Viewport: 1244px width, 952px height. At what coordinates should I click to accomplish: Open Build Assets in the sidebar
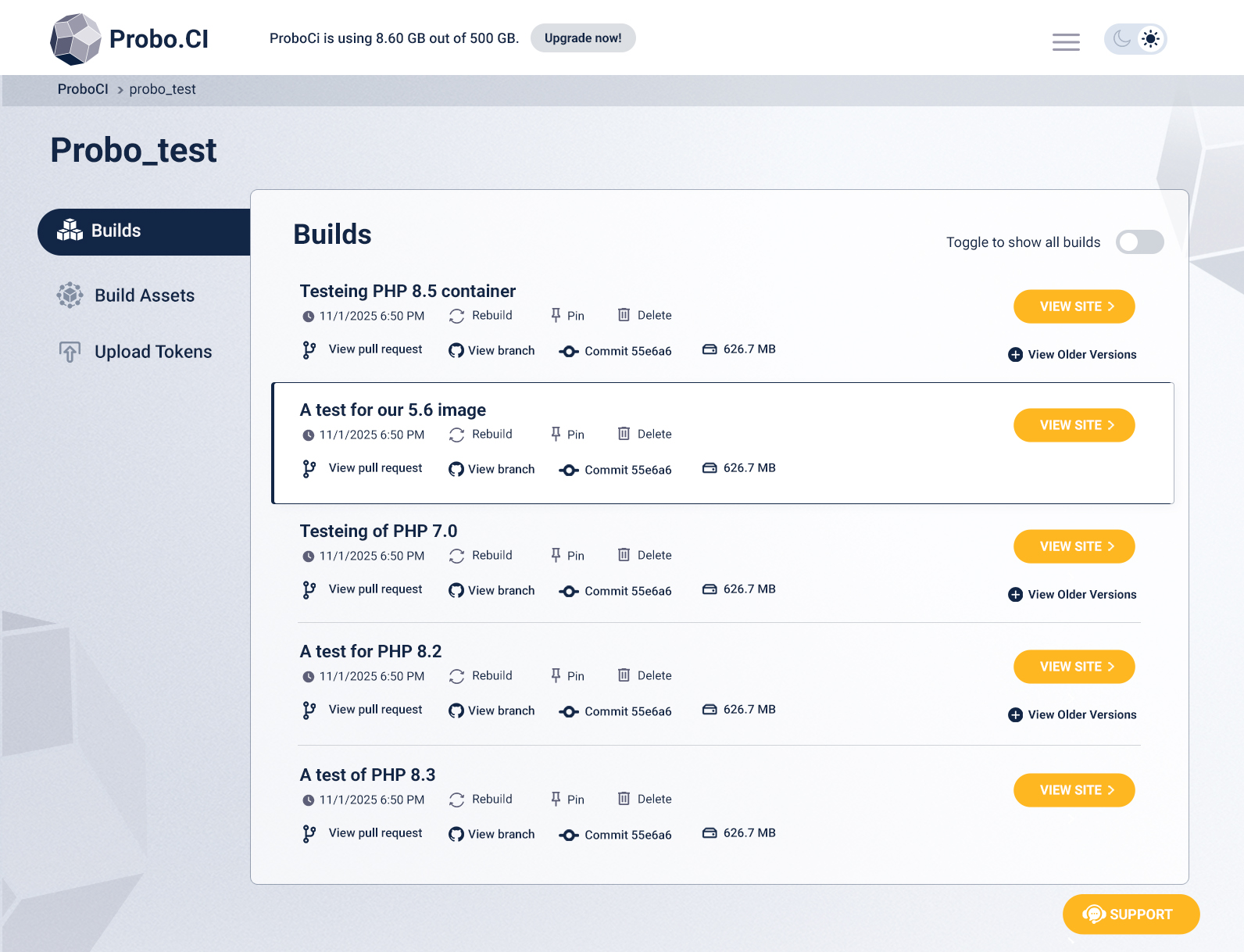click(144, 295)
